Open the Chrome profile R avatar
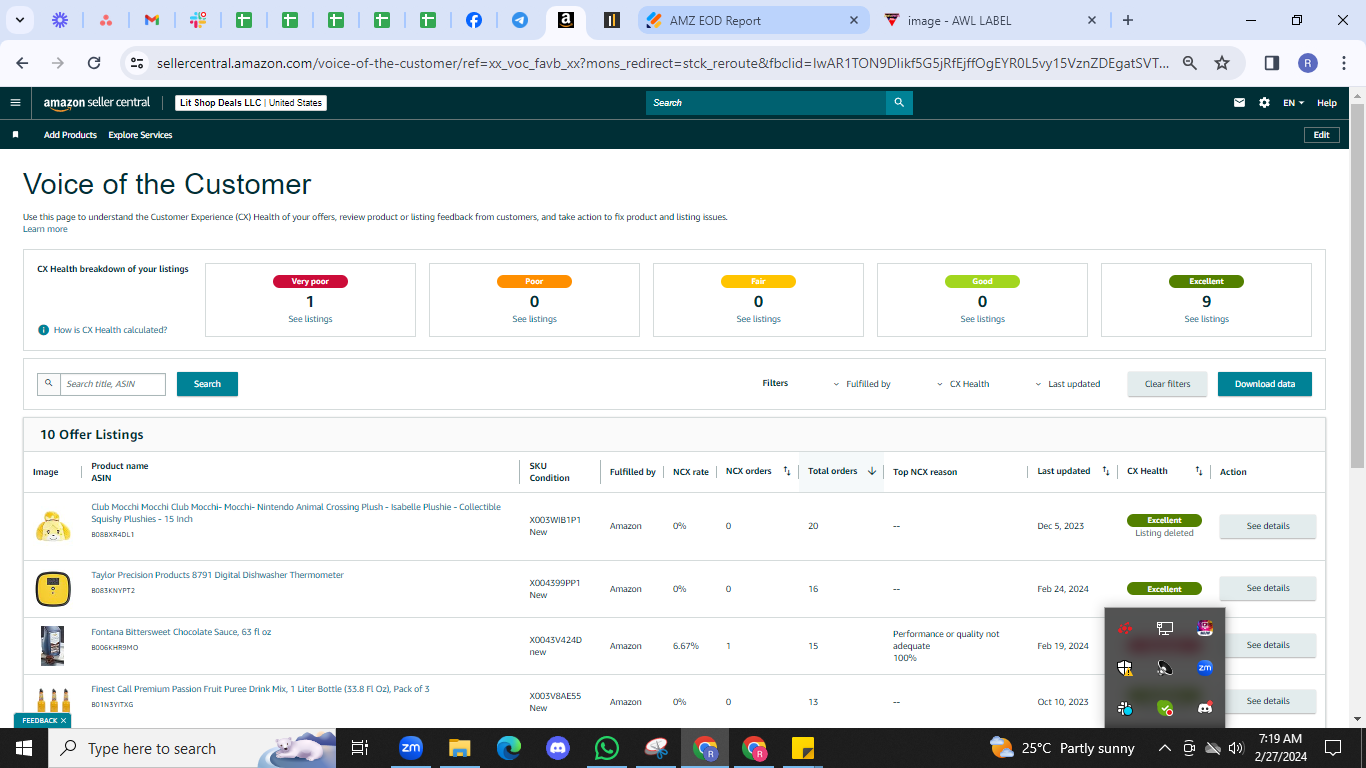 [1308, 63]
